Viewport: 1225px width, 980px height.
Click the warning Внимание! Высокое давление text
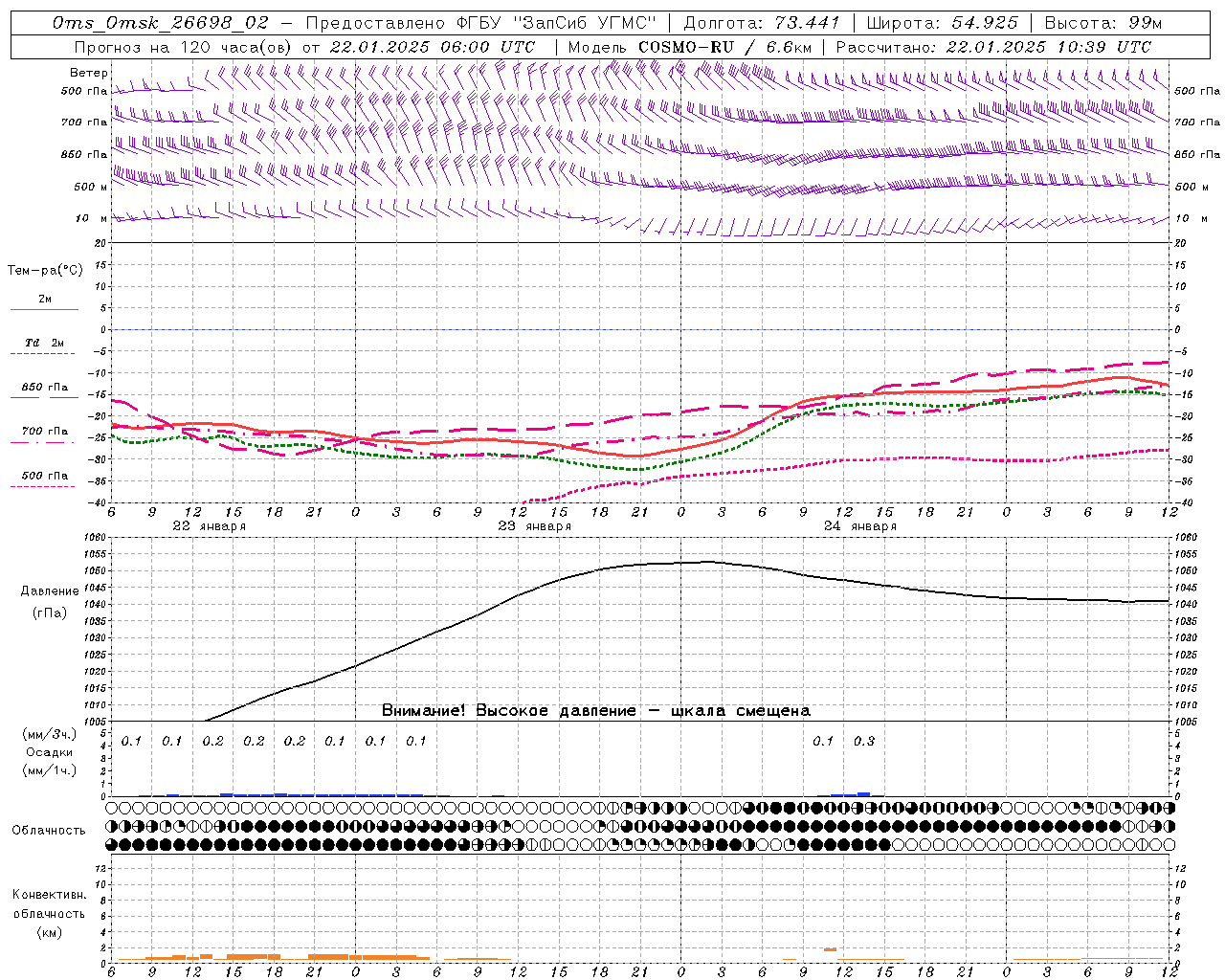595,710
